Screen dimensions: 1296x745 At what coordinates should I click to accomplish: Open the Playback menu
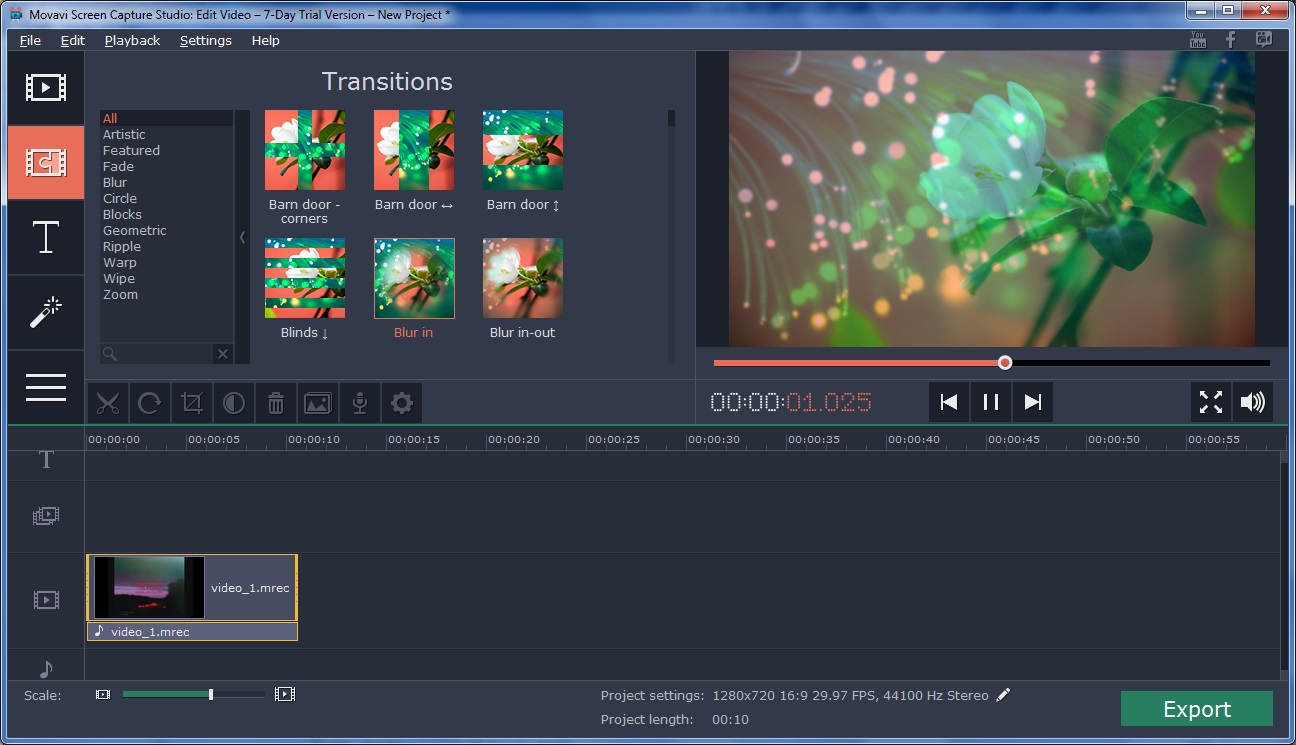(132, 40)
